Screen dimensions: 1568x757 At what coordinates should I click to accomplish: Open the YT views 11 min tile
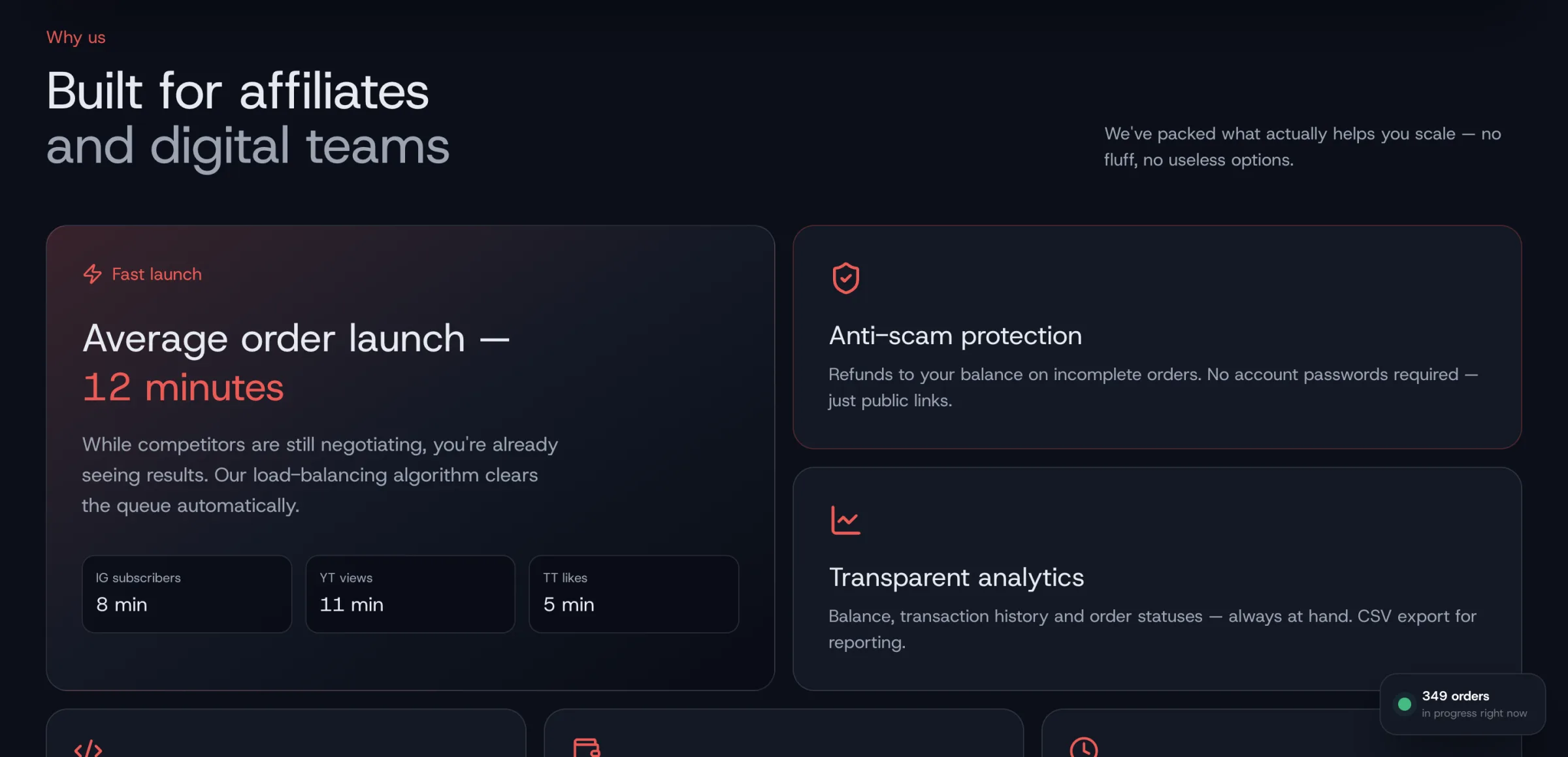point(410,594)
